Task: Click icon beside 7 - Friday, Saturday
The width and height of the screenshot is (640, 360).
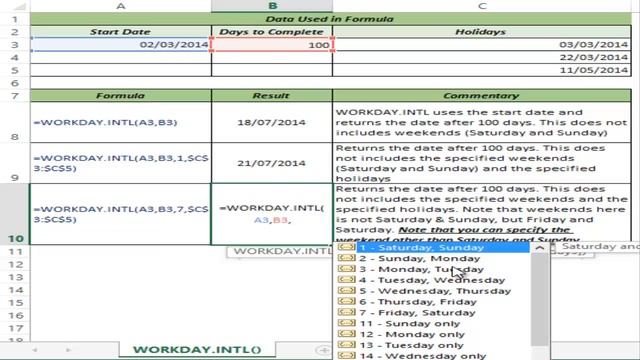Action: [347, 312]
